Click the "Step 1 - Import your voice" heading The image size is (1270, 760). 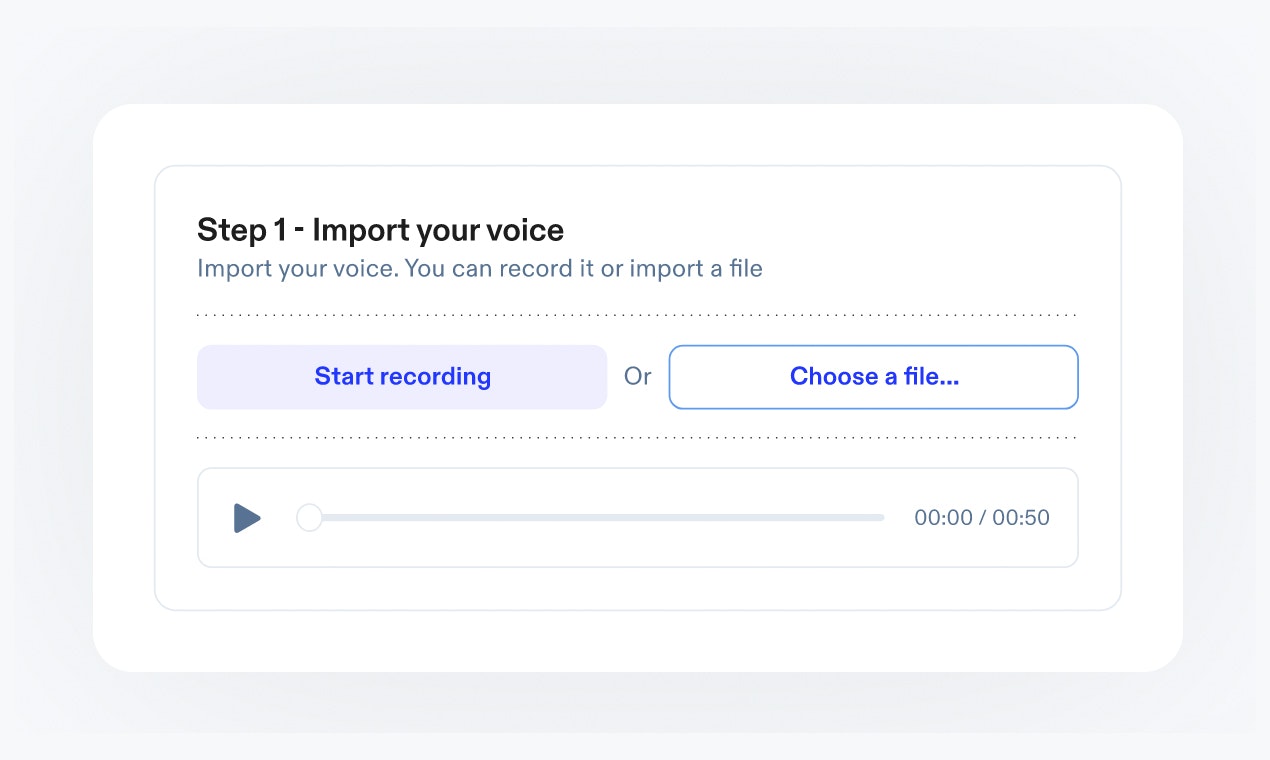pyautogui.click(x=380, y=230)
